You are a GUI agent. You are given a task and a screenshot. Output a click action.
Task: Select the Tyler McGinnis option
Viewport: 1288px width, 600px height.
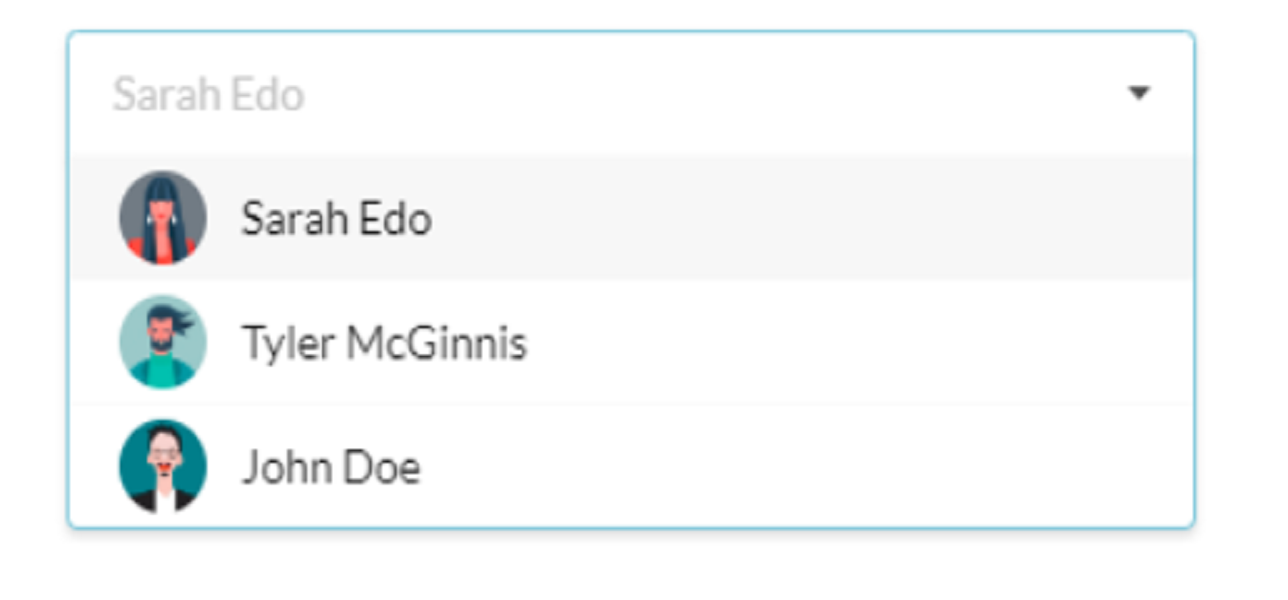point(631,342)
